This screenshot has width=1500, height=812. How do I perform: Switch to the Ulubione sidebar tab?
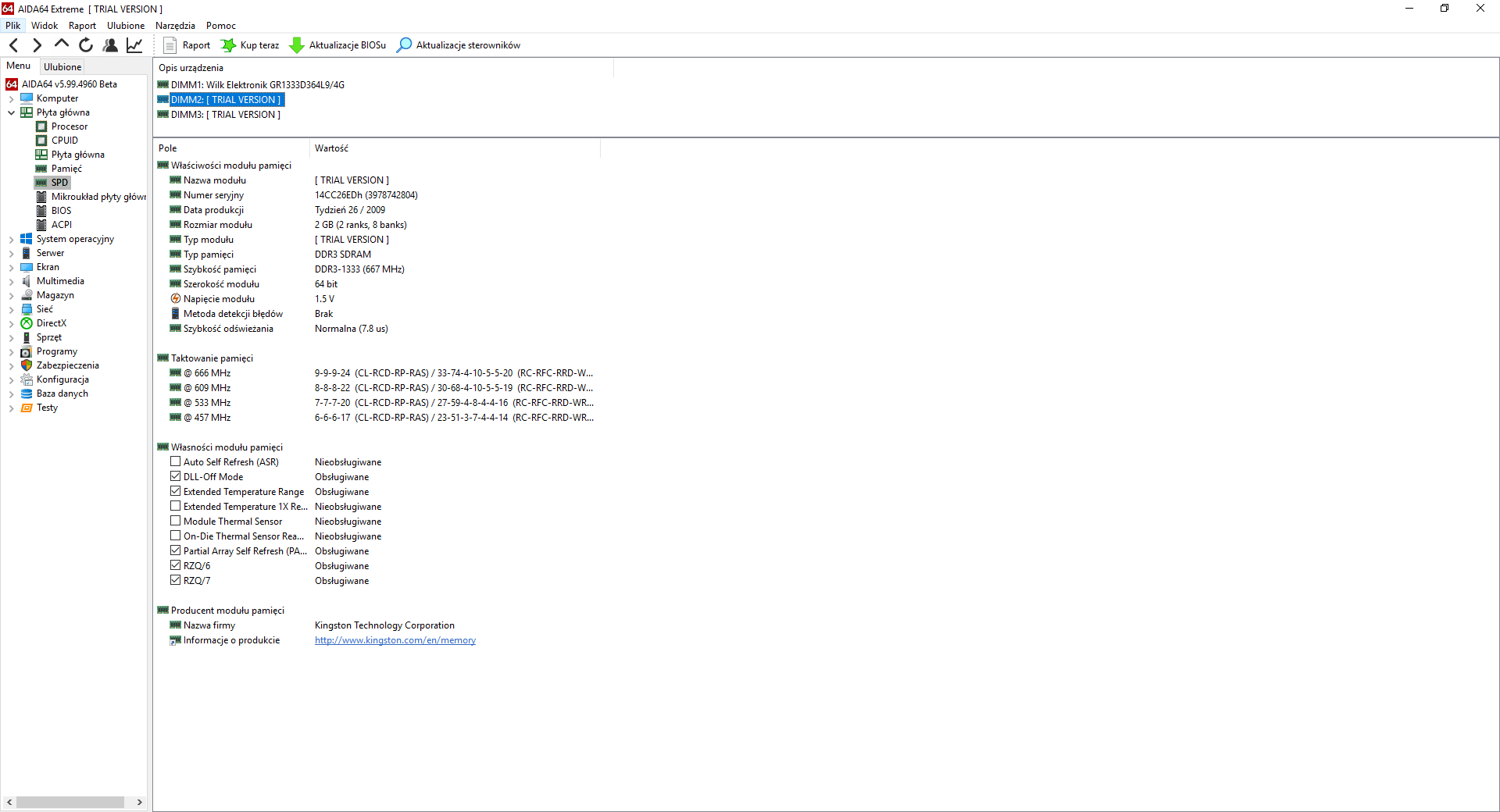[62, 67]
